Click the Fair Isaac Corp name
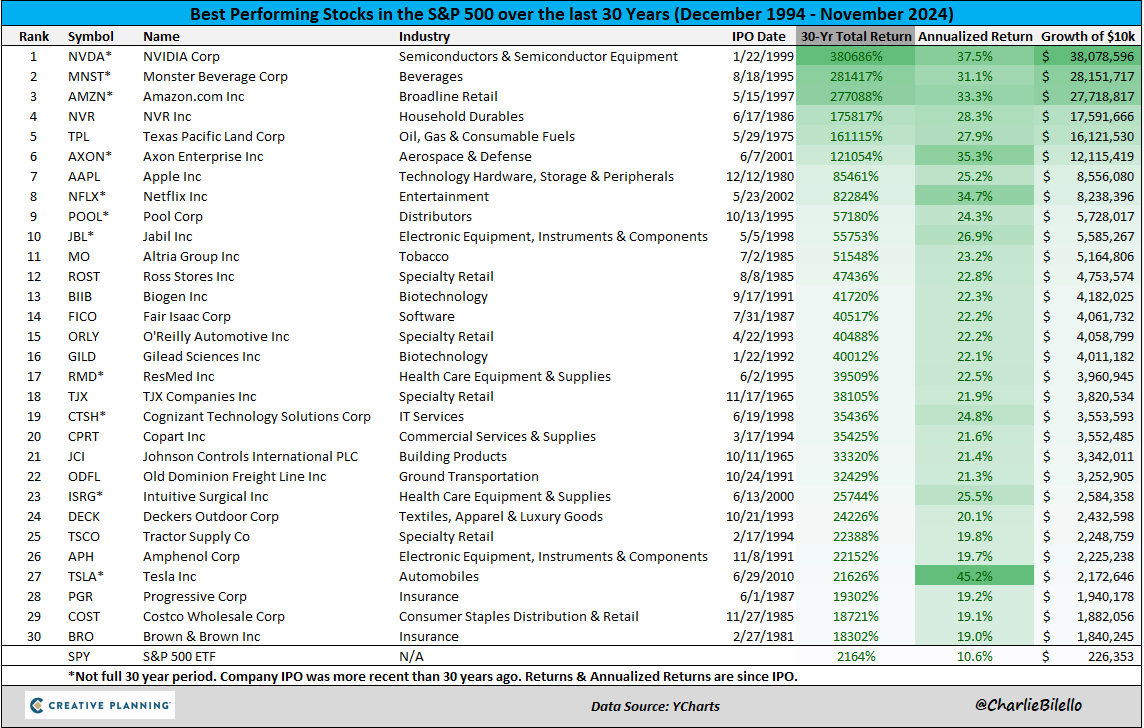The image size is (1144, 728). pos(187,317)
